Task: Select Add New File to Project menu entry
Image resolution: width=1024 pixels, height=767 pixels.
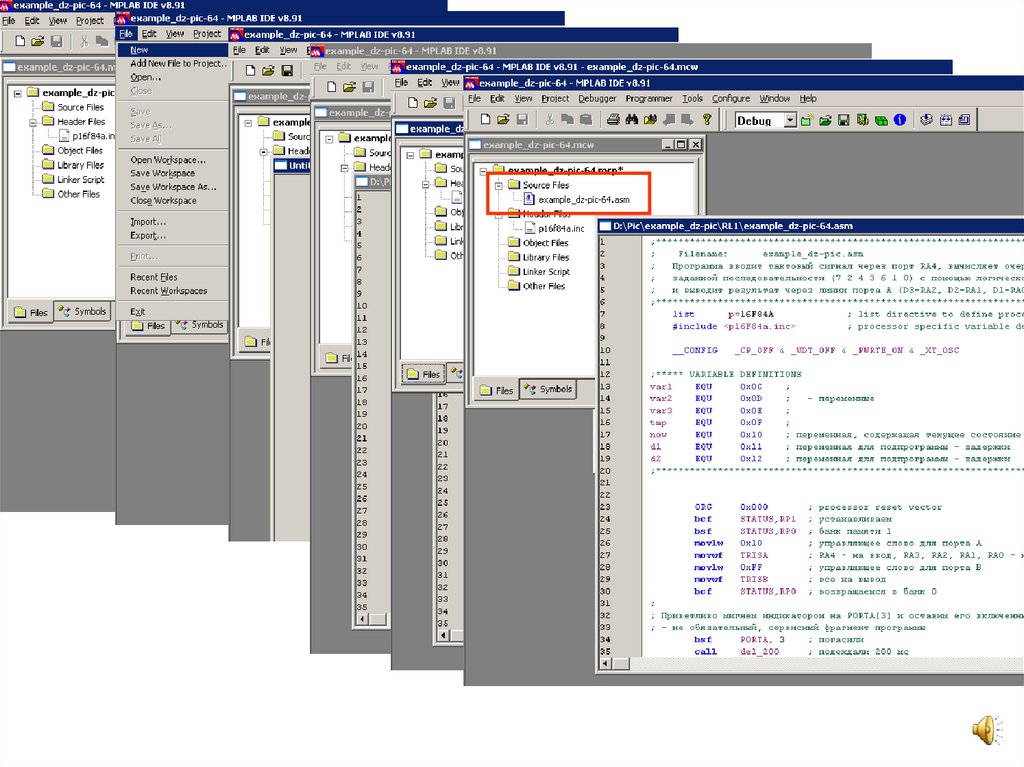Action: click(x=178, y=64)
